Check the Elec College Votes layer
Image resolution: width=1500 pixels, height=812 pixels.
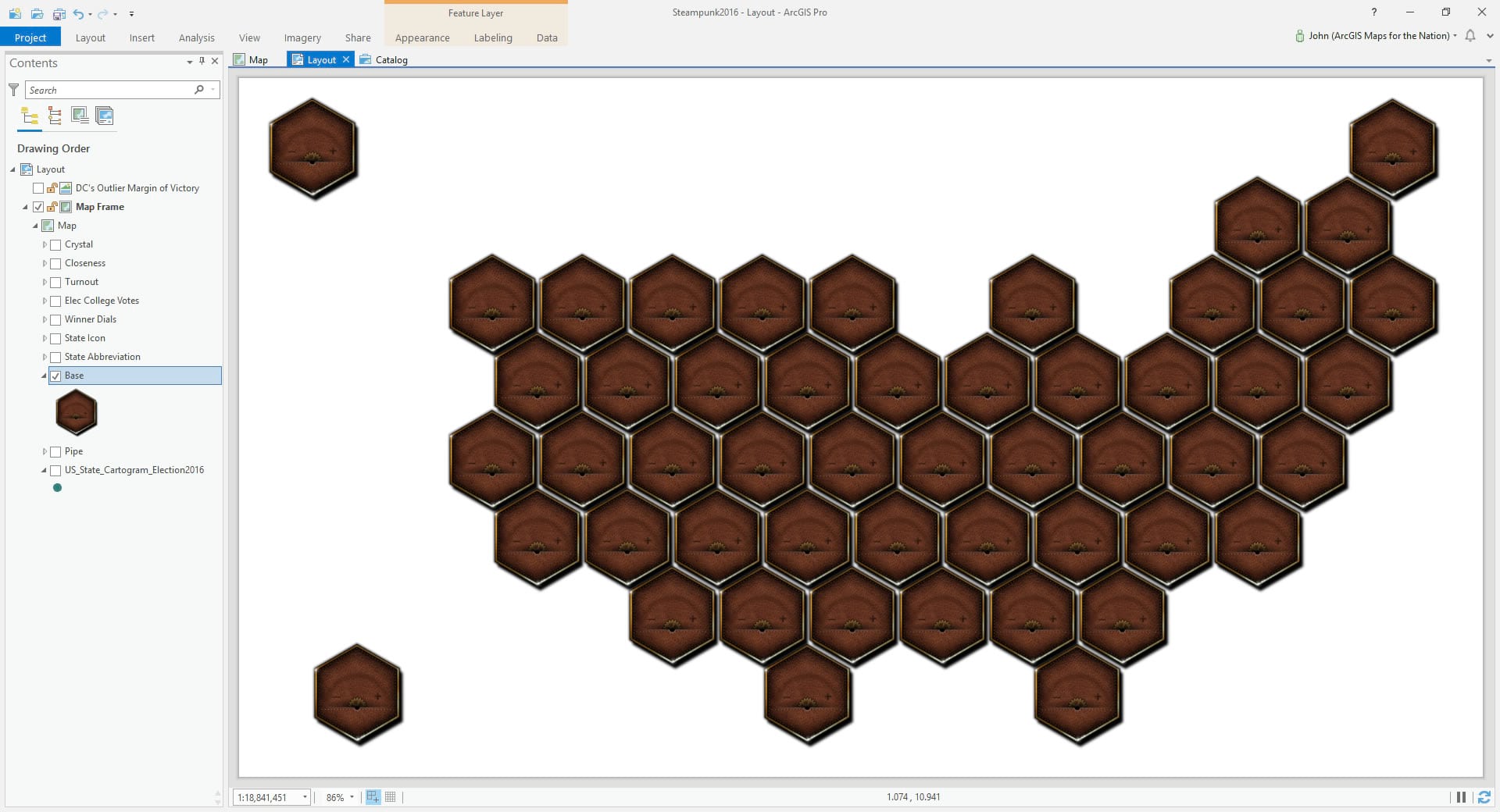pyautogui.click(x=55, y=301)
